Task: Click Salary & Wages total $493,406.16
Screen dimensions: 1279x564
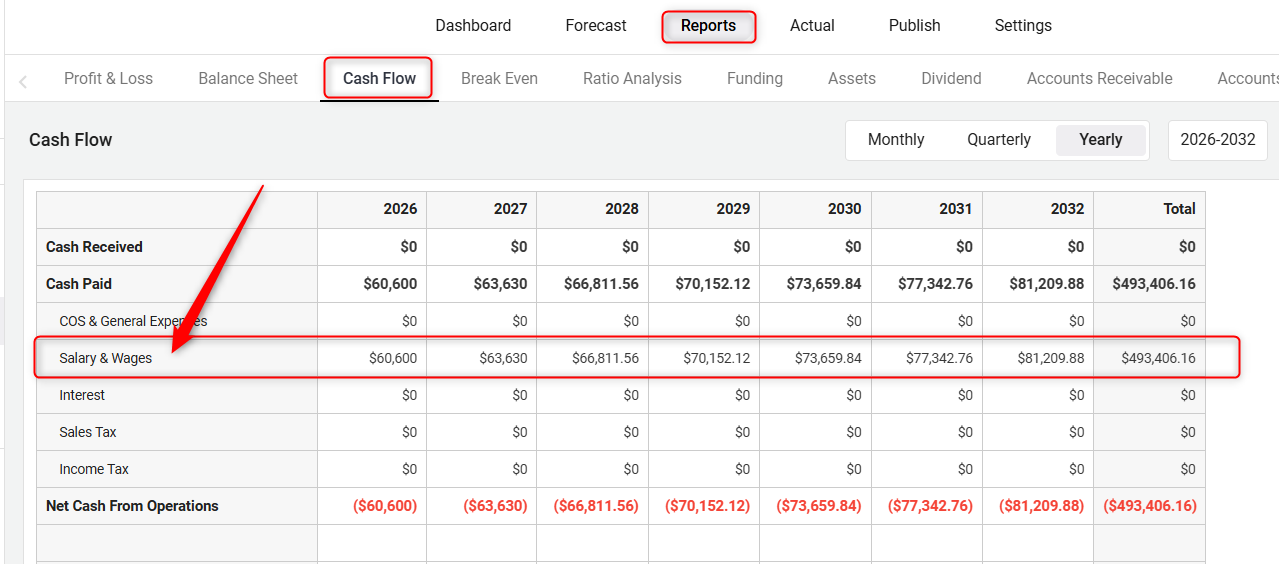Action: click(1158, 358)
